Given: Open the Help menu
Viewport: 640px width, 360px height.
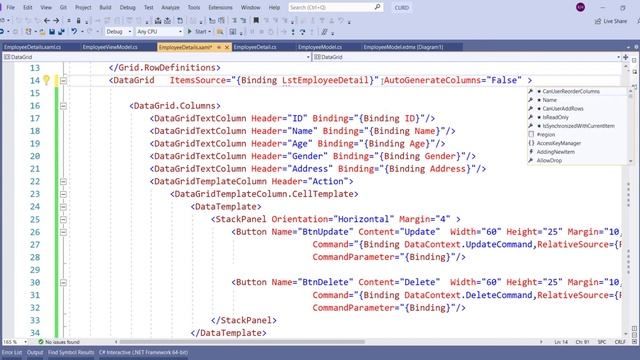Looking at the screenshot, I should (274, 7).
